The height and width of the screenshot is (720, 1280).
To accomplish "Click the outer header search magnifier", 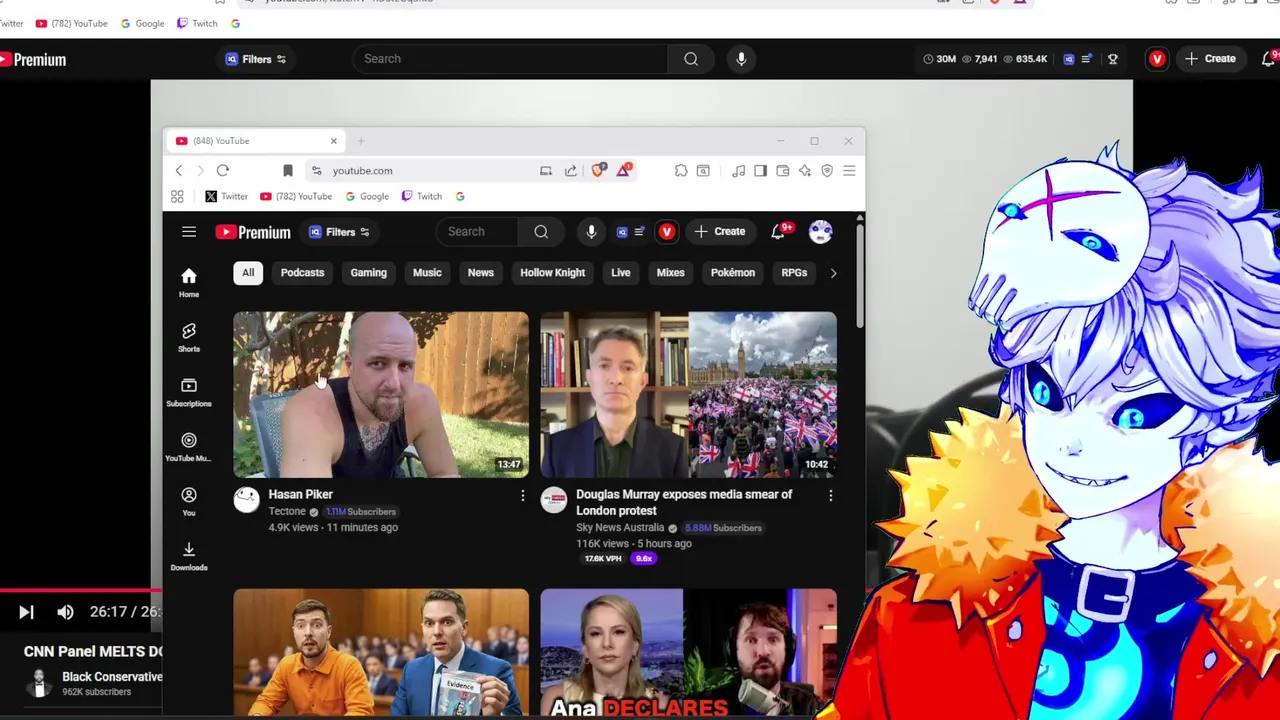I will coord(691,59).
